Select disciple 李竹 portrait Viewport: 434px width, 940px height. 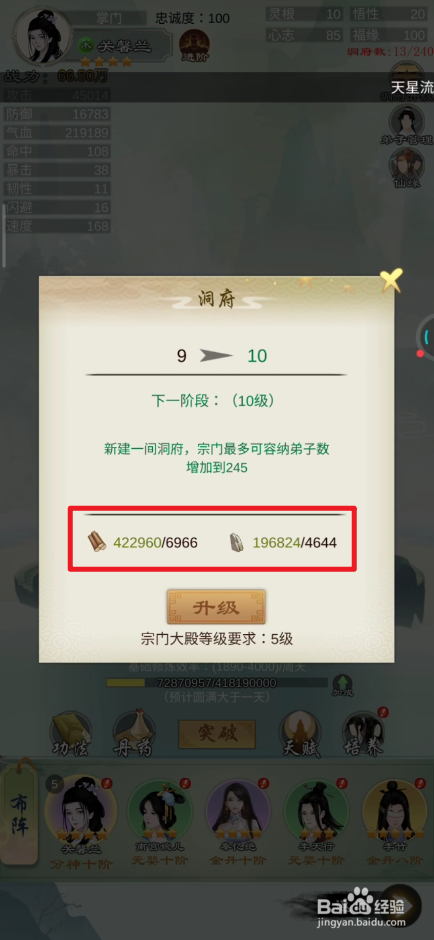click(x=395, y=811)
